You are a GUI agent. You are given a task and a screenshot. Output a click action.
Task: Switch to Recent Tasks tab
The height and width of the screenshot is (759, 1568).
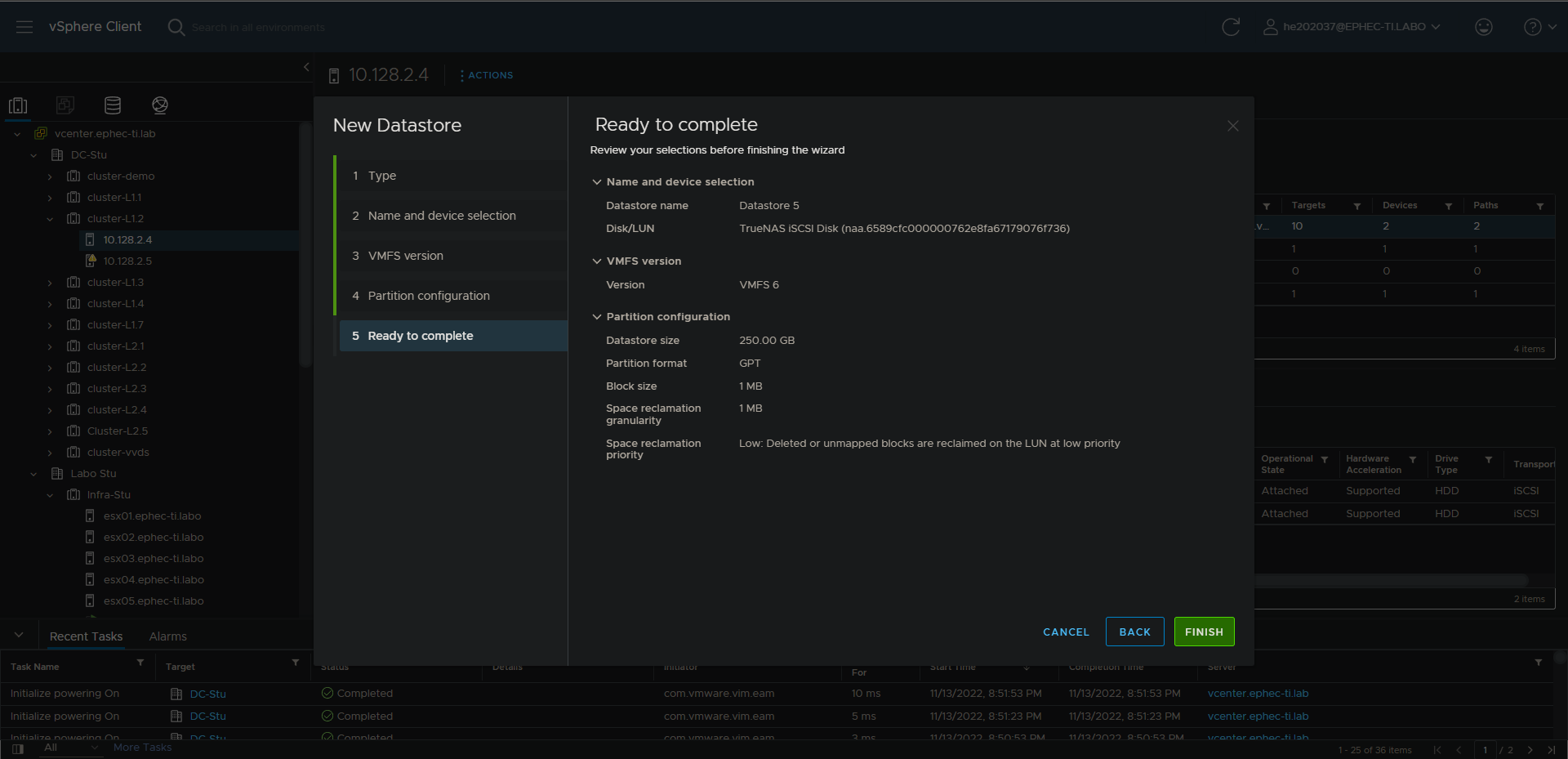[86, 636]
